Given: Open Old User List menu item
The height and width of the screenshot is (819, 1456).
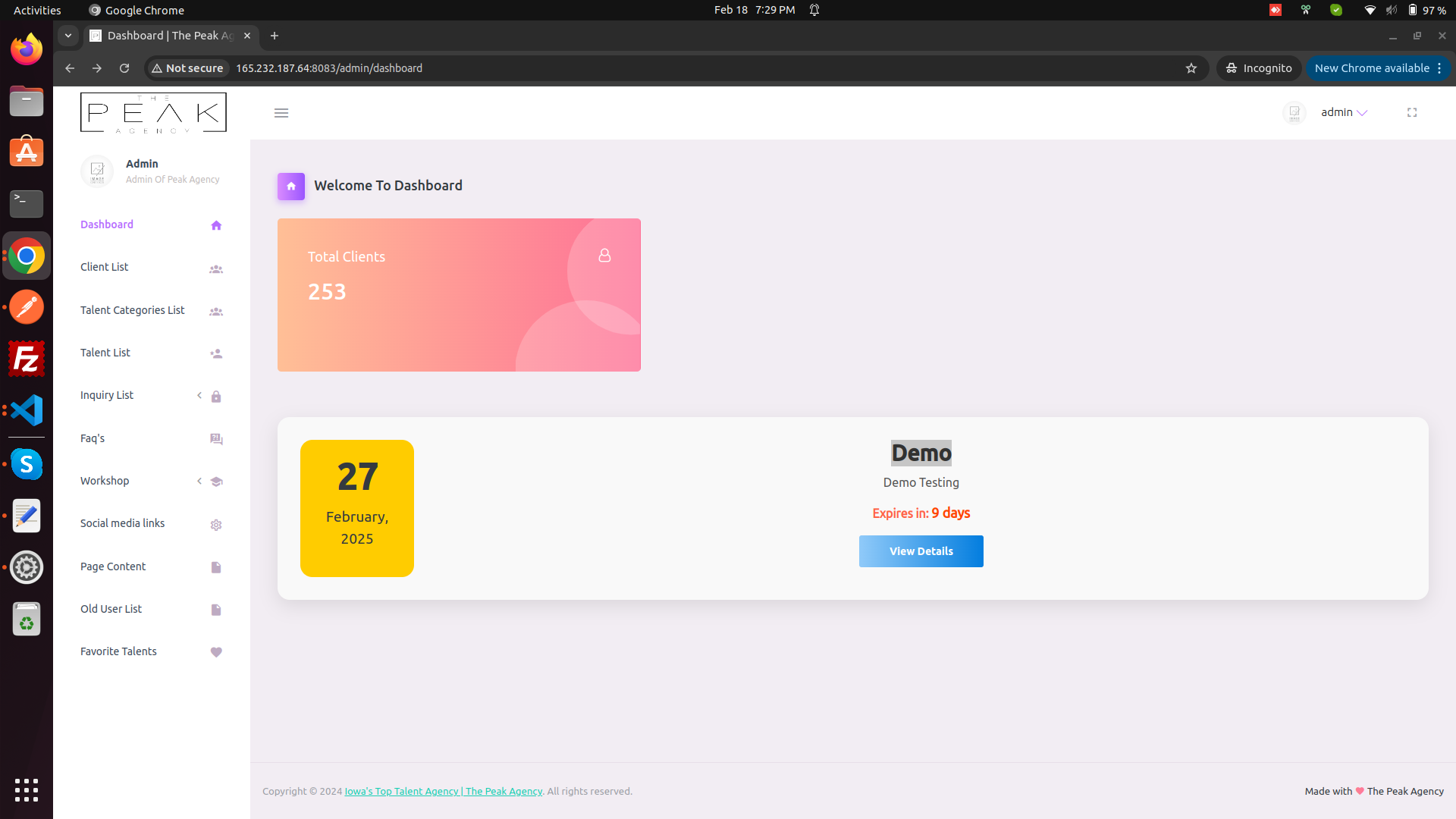Looking at the screenshot, I should 111,609.
